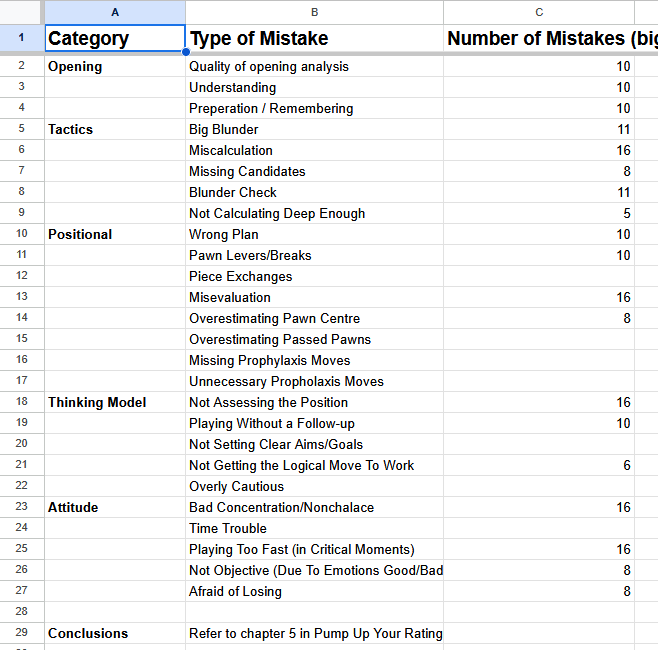Select the Overly Cautious cell
Viewport: 658px width, 650px height.
tap(314, 486)
